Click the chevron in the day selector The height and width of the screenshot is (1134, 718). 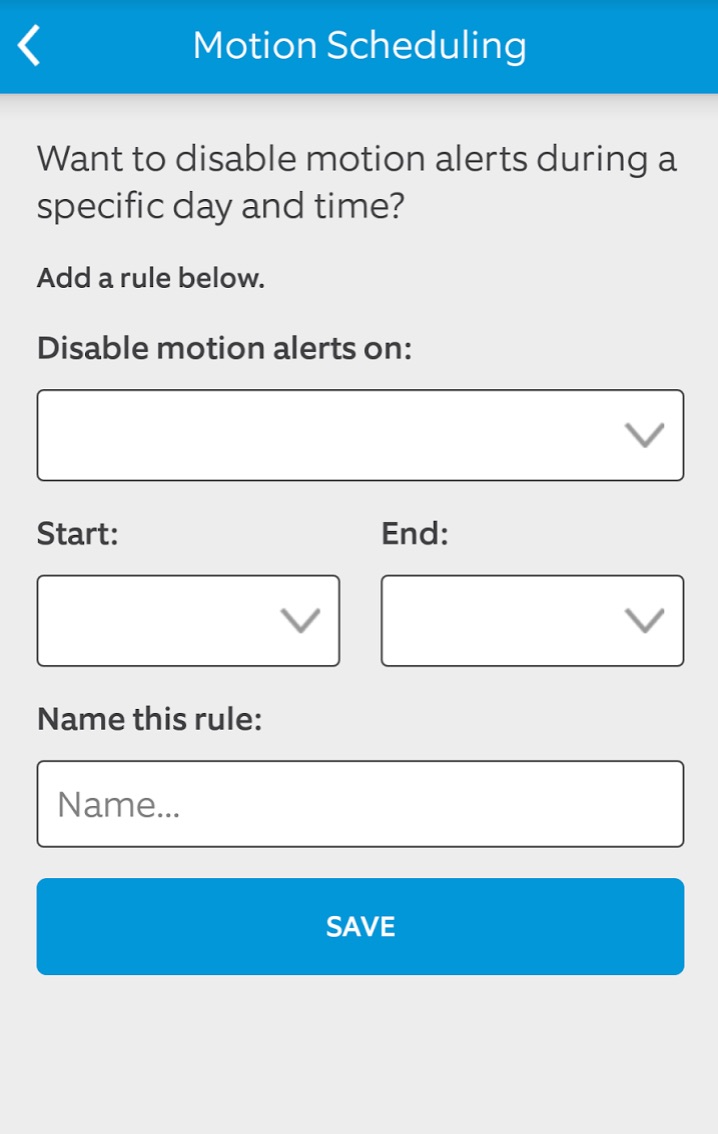coord(644,435)
